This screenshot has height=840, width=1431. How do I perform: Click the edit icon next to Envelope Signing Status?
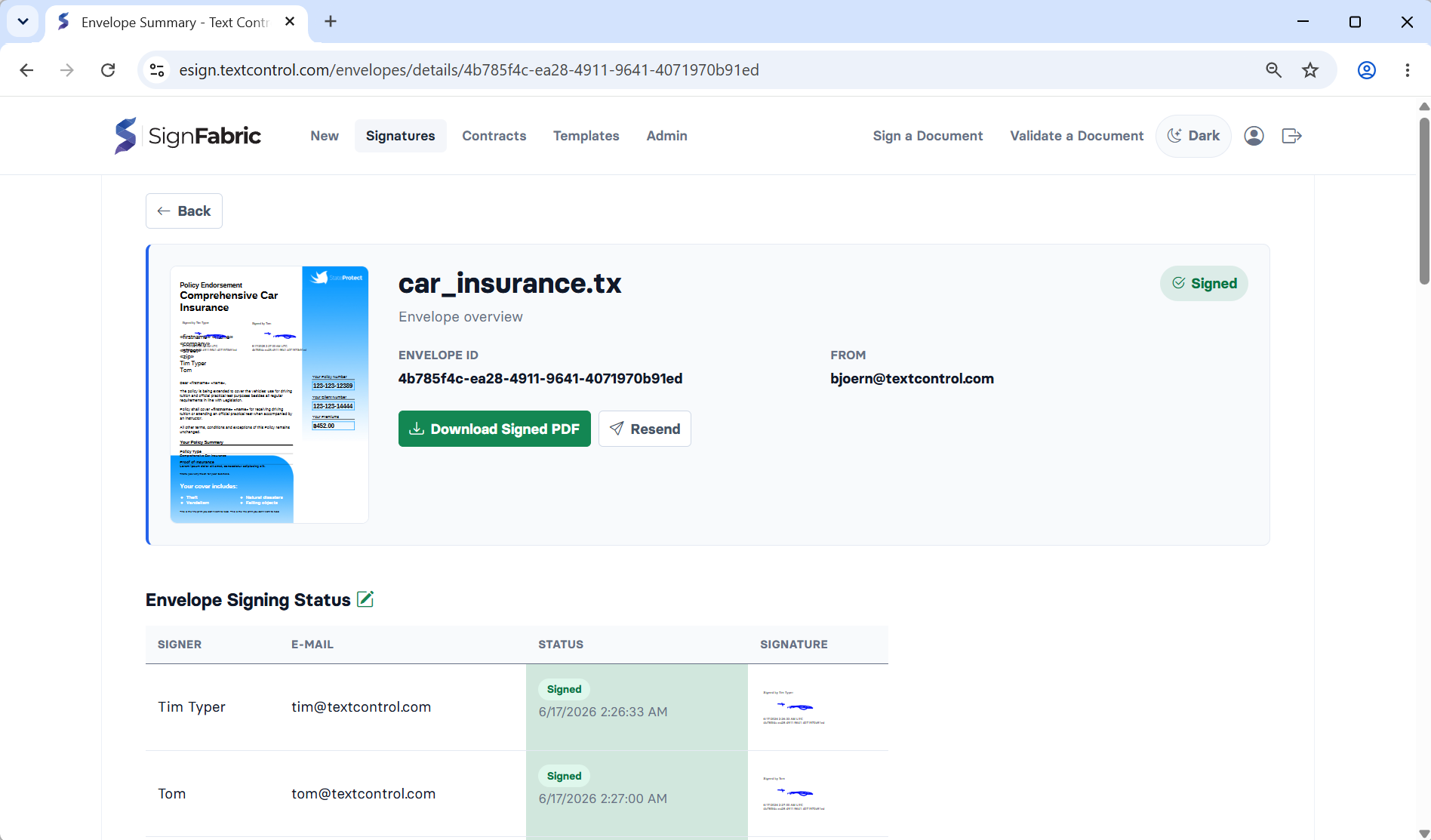point(365,599)
